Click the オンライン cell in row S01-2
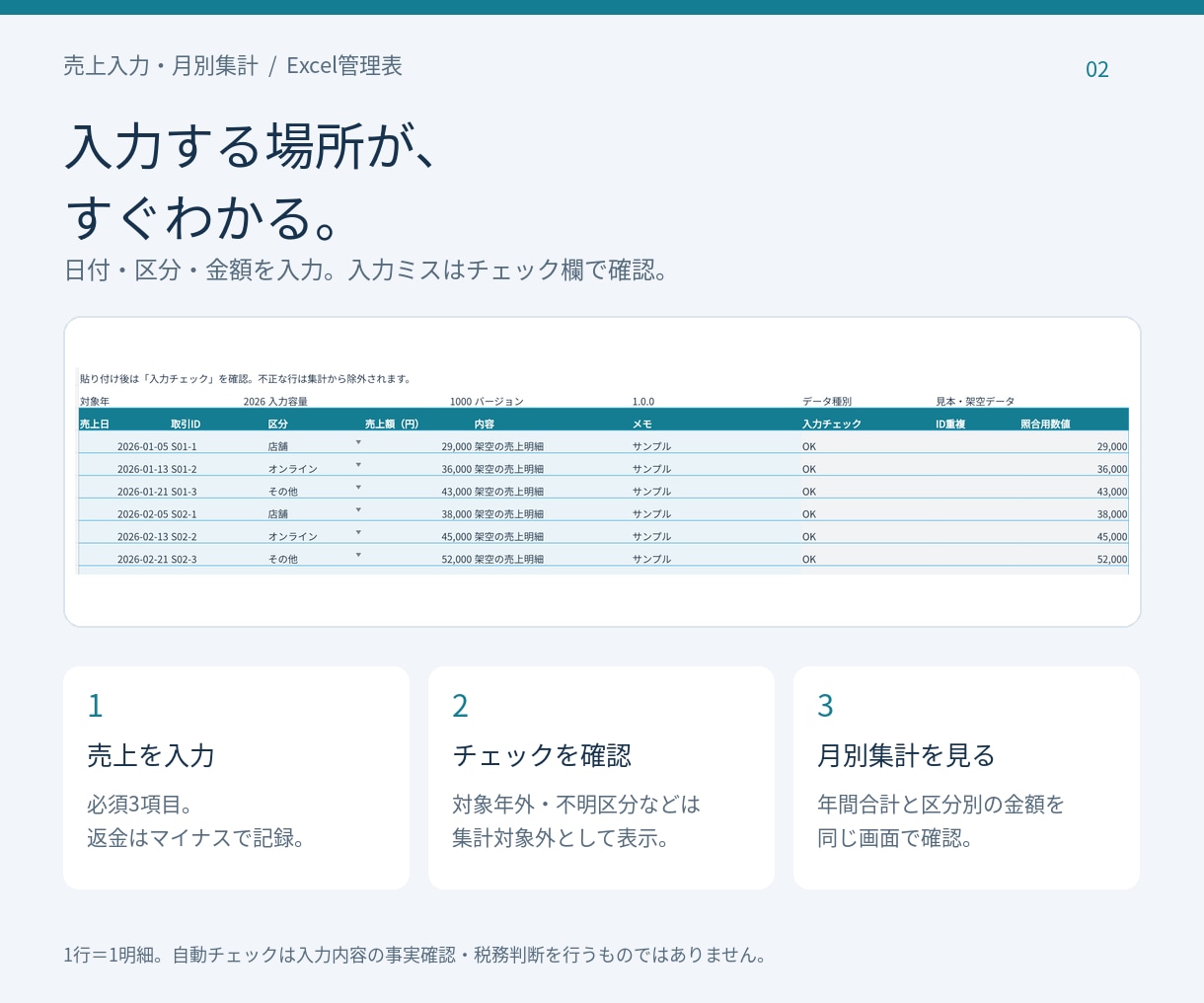The image size is (1204, 1003). (293, 470)
